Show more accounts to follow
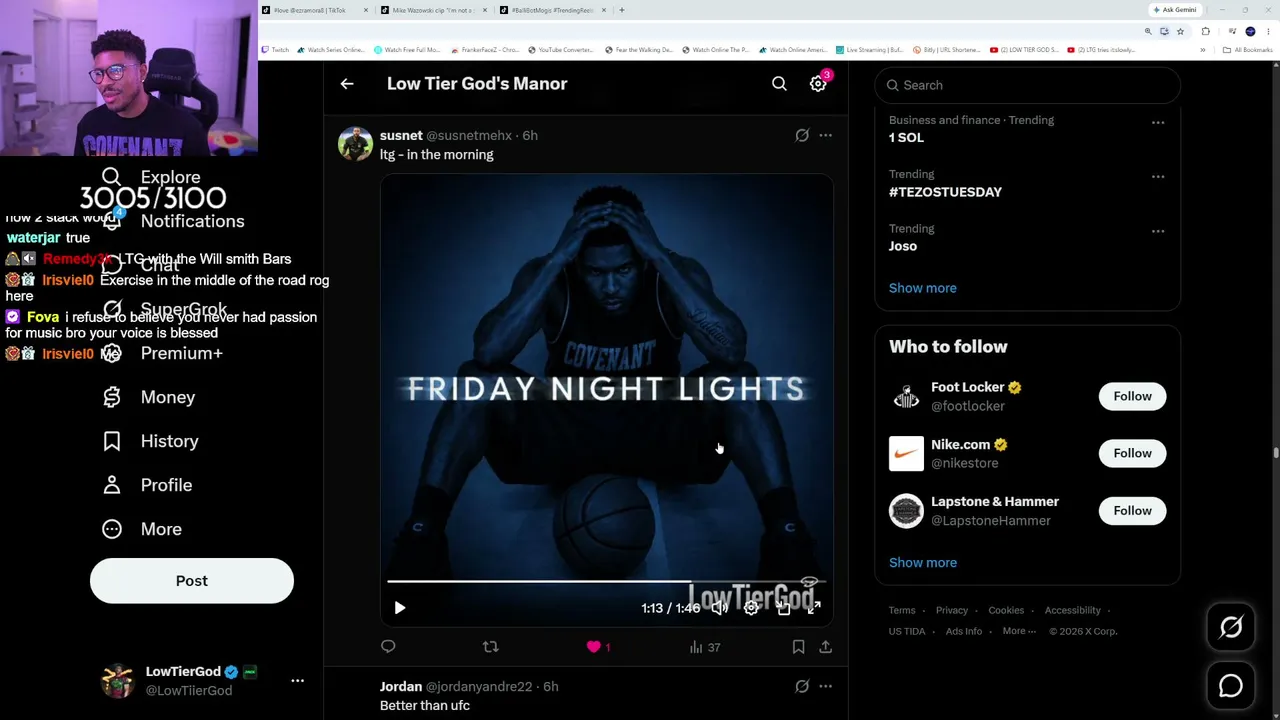This screenshot has width=1280, height=720. [x=923, y=563]
